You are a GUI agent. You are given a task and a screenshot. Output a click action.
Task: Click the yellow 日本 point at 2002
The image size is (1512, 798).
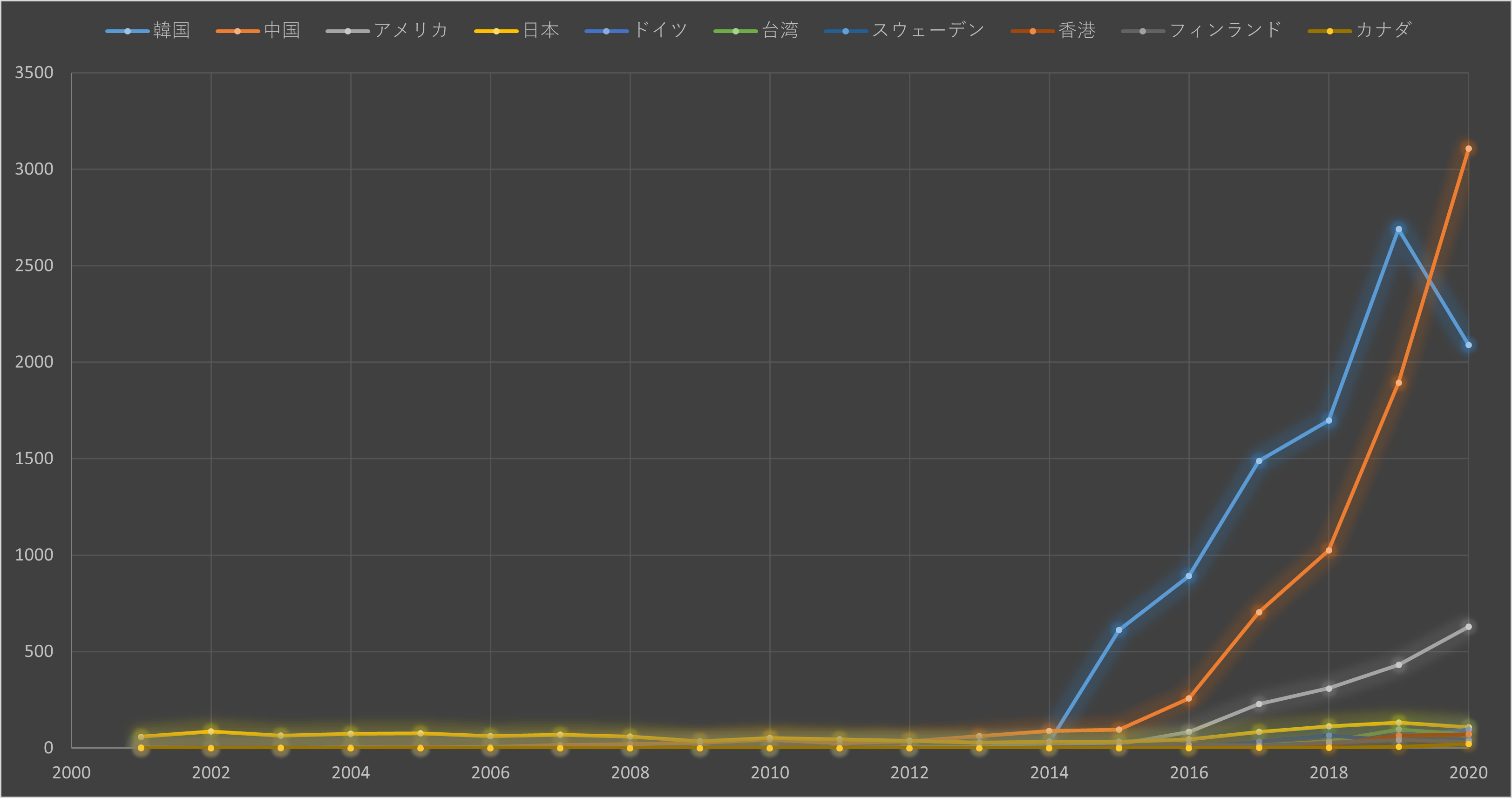211,732
